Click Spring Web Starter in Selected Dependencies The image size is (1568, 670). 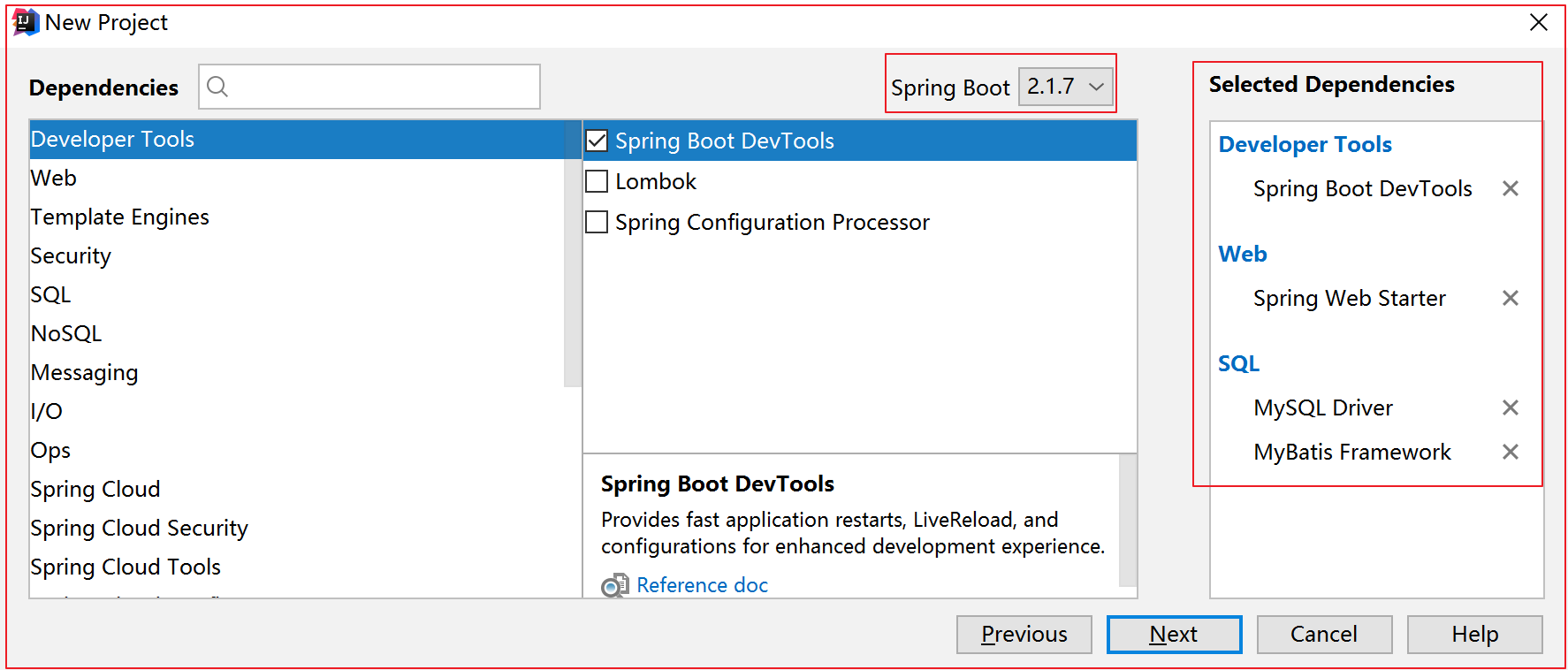[x=1349, y=298]
